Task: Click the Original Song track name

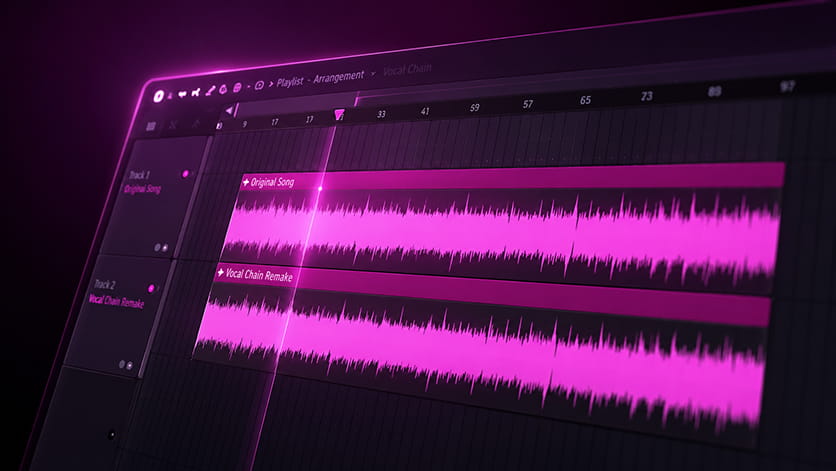Action: (x=142, y=189)
